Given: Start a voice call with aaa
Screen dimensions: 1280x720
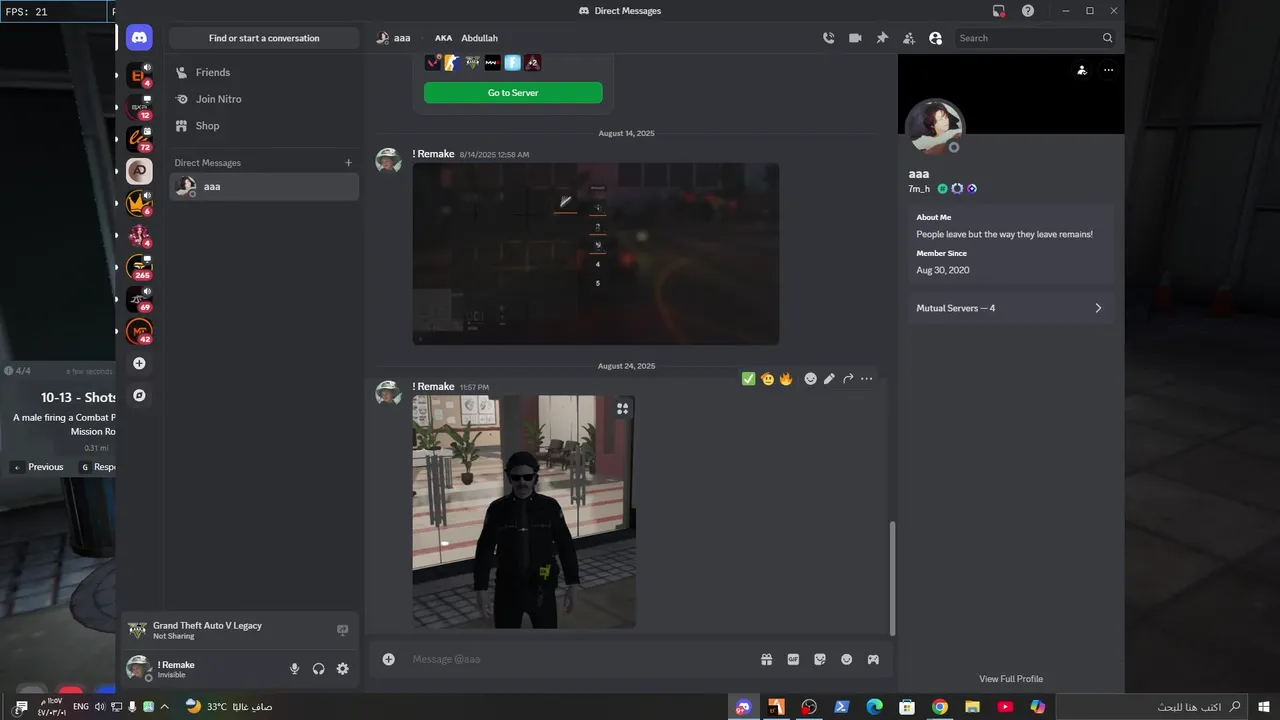Looking at the screenshot, I should coord(828,38).
